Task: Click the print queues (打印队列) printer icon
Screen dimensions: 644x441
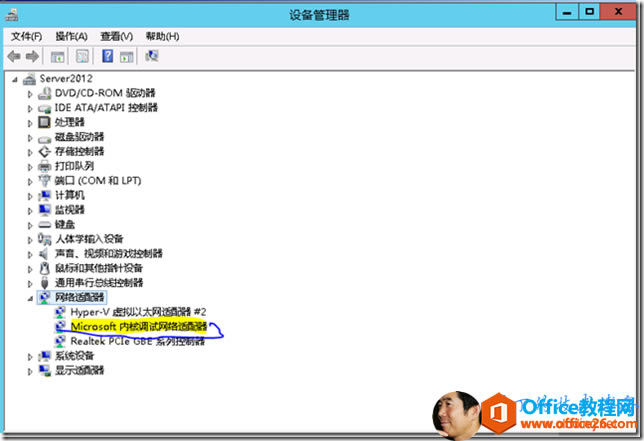Action: (44, 166)
